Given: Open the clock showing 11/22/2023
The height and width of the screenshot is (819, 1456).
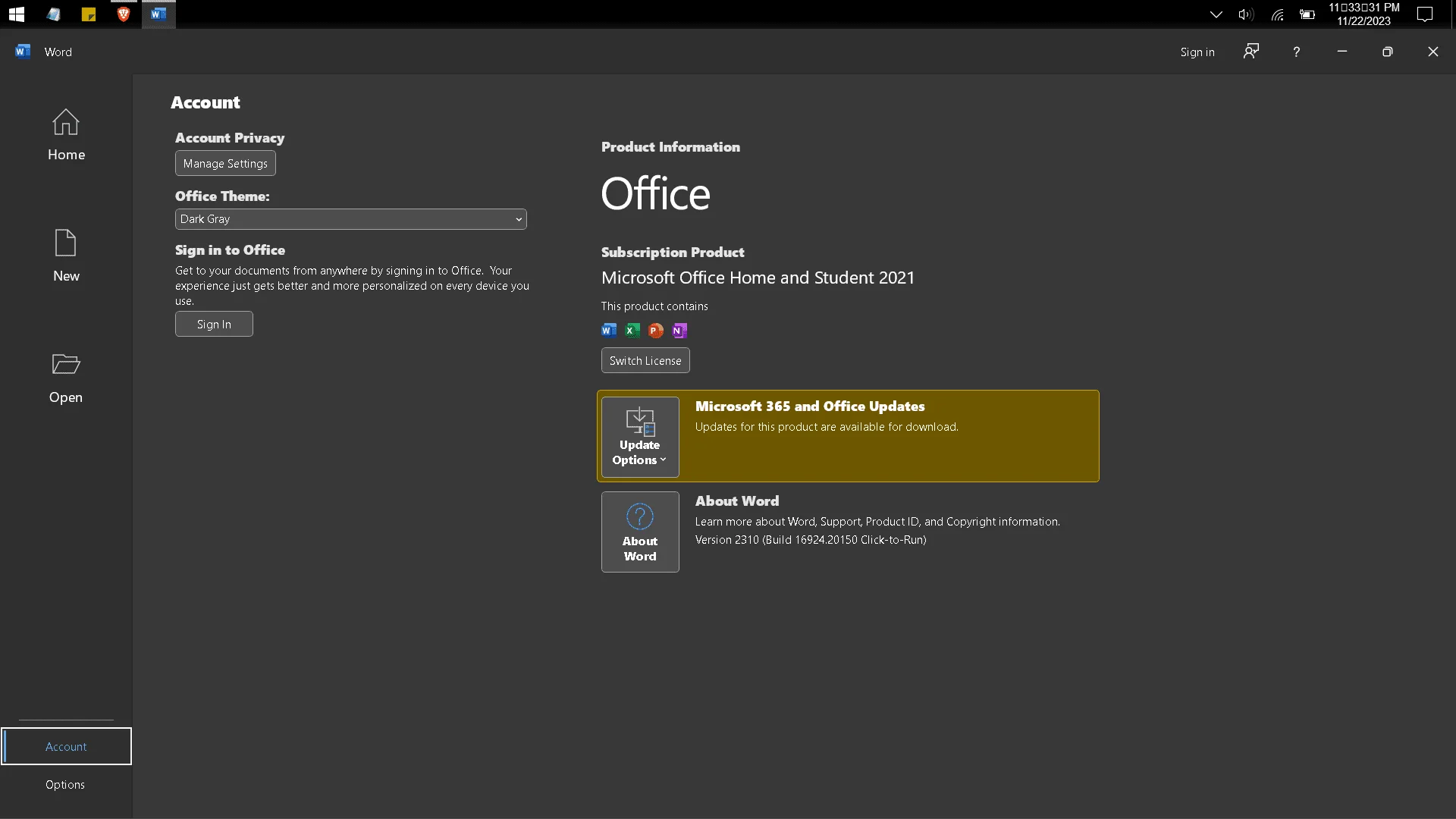Looking at the screenshot, I should [1364, 14].
